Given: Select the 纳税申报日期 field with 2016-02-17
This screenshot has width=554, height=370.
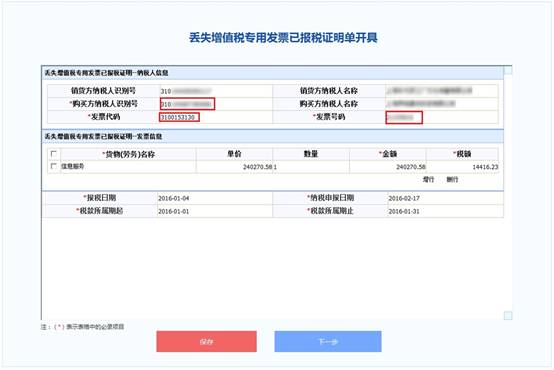Looking at the screenshot, I should [446, 198].
